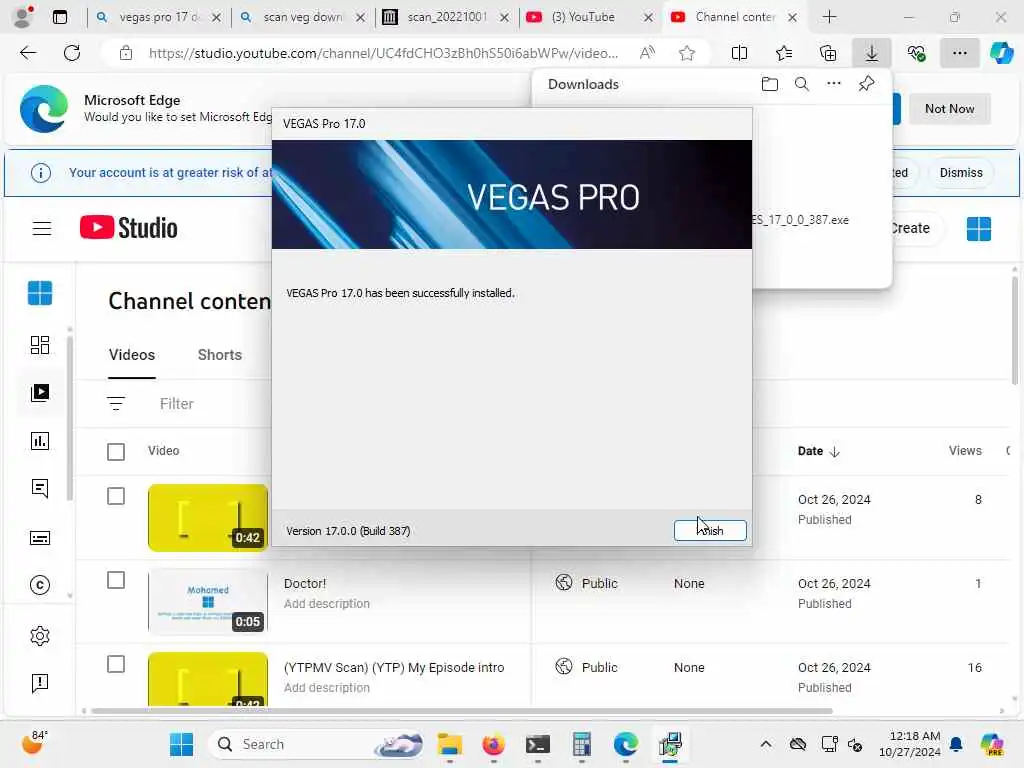Open Analytics icon in Studio sidebar

[x=40, y=441]
